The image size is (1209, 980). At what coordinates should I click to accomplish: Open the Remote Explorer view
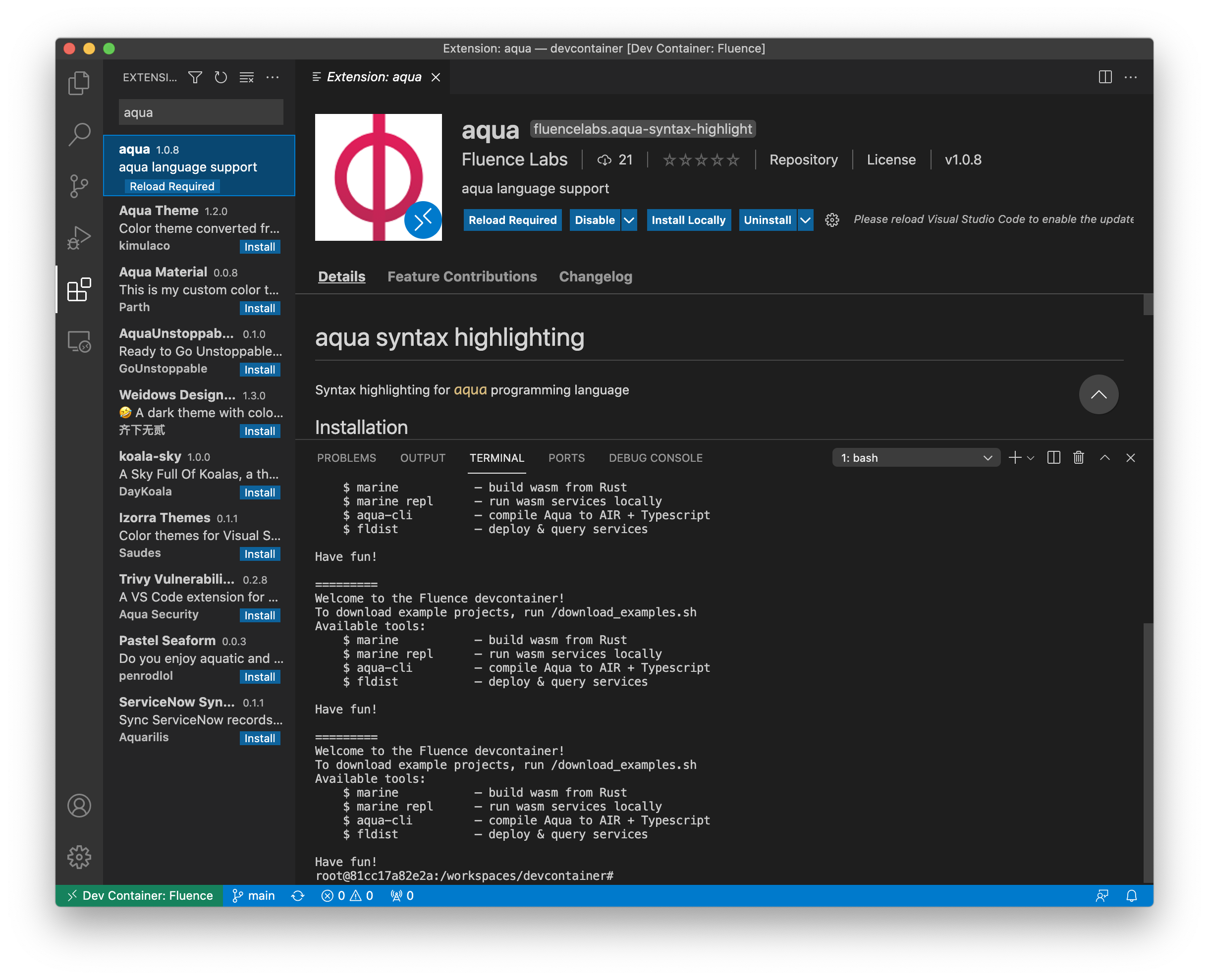(79, 341)
